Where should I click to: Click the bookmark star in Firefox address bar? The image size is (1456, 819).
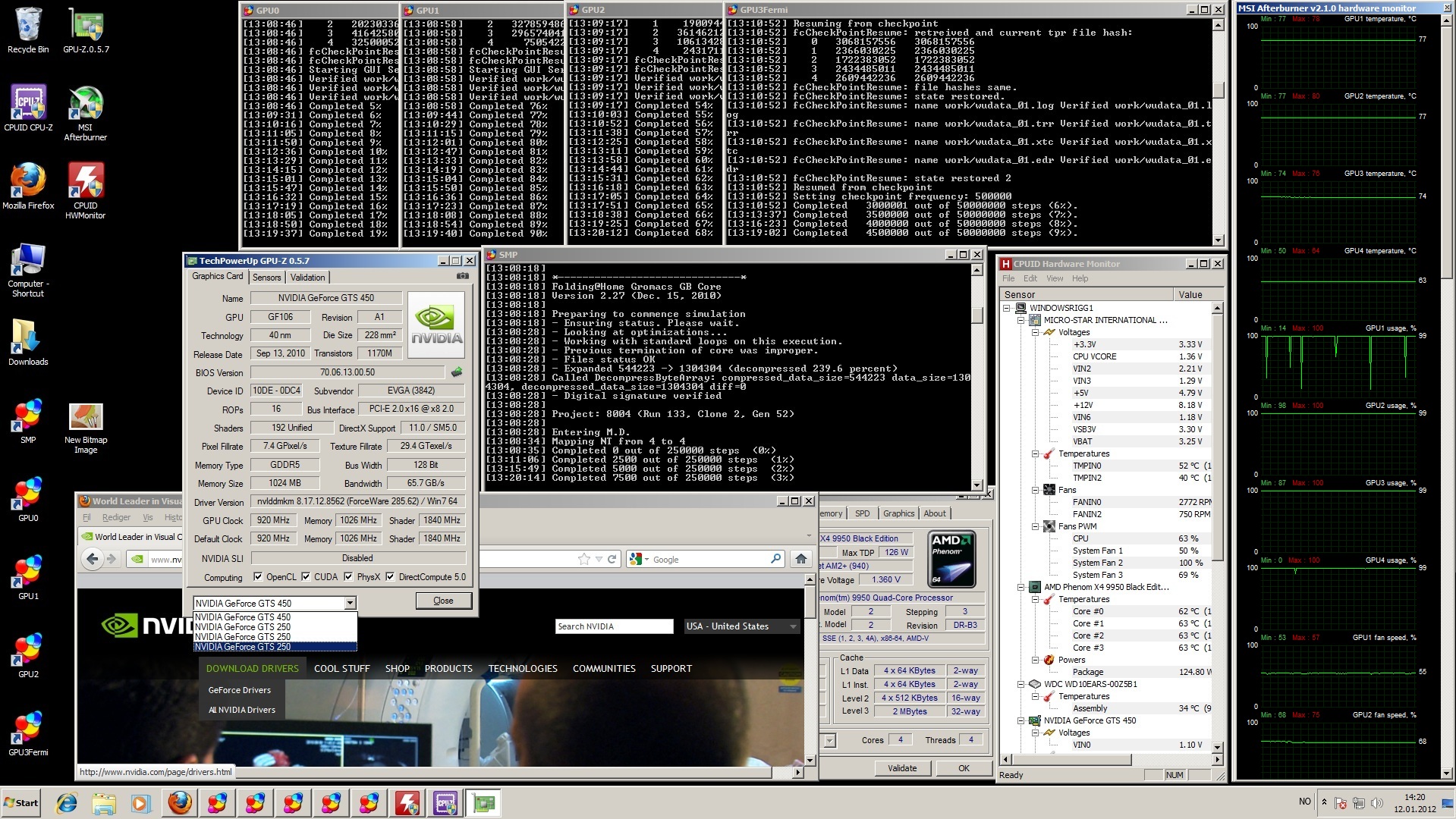pos(583,559)
